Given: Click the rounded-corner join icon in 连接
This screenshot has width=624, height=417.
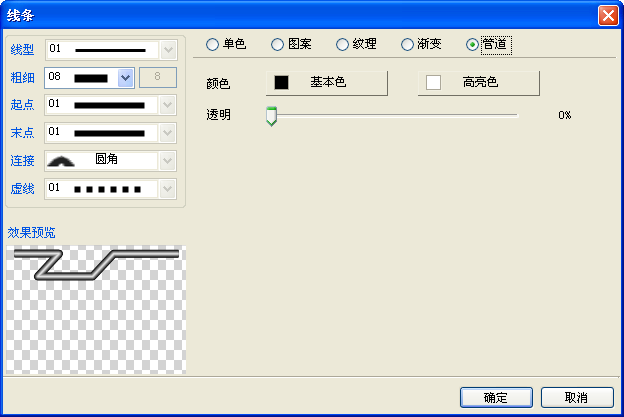Looking at the screenshot, I should point(61,161).
